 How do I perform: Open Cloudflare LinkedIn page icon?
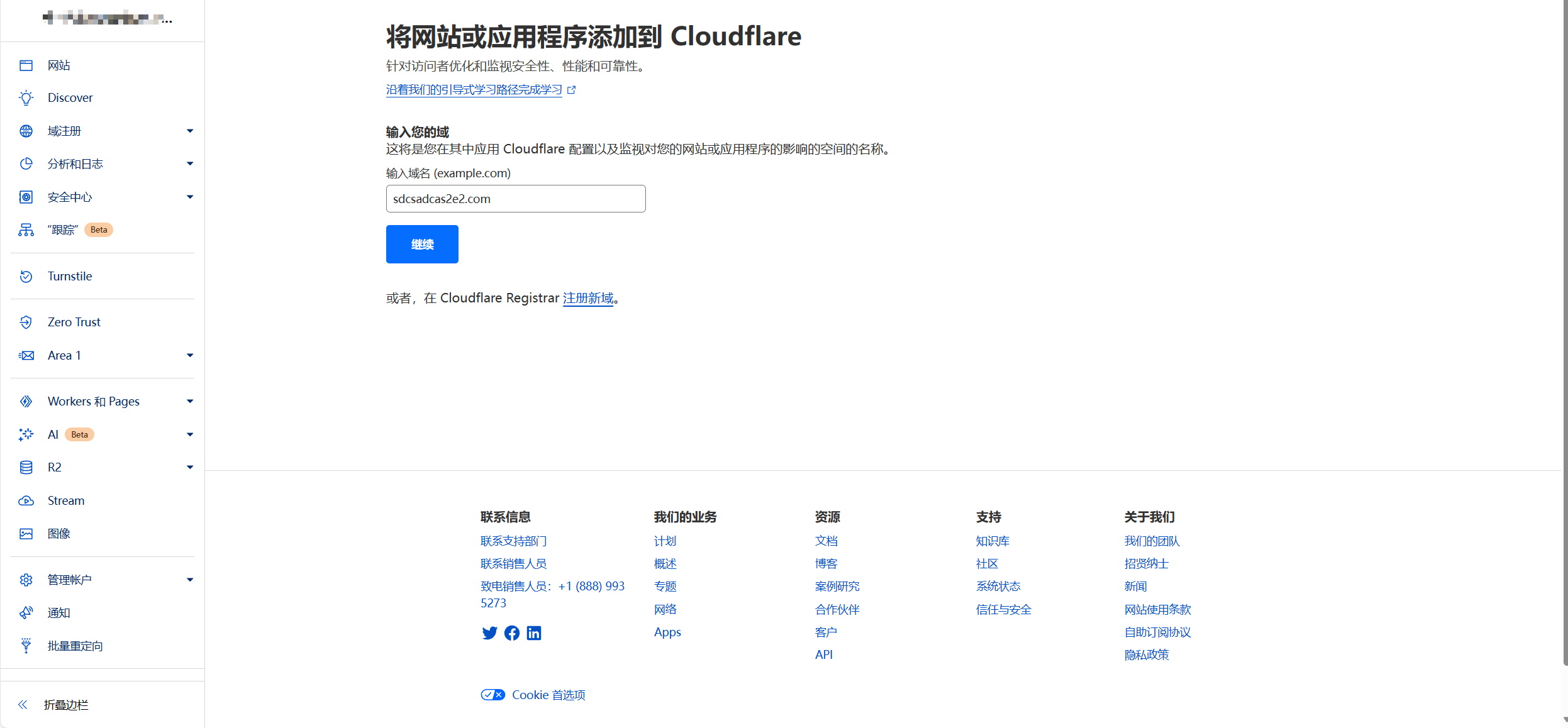[x=534, y=633]
